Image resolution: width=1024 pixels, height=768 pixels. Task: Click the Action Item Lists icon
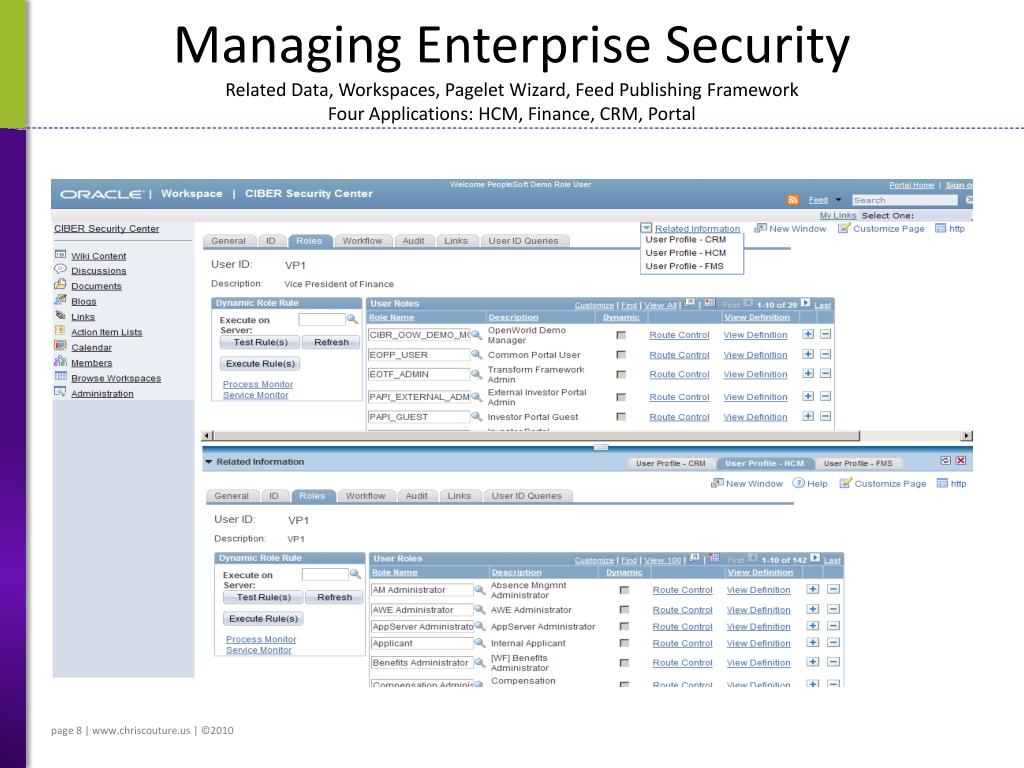click(60, 330)
